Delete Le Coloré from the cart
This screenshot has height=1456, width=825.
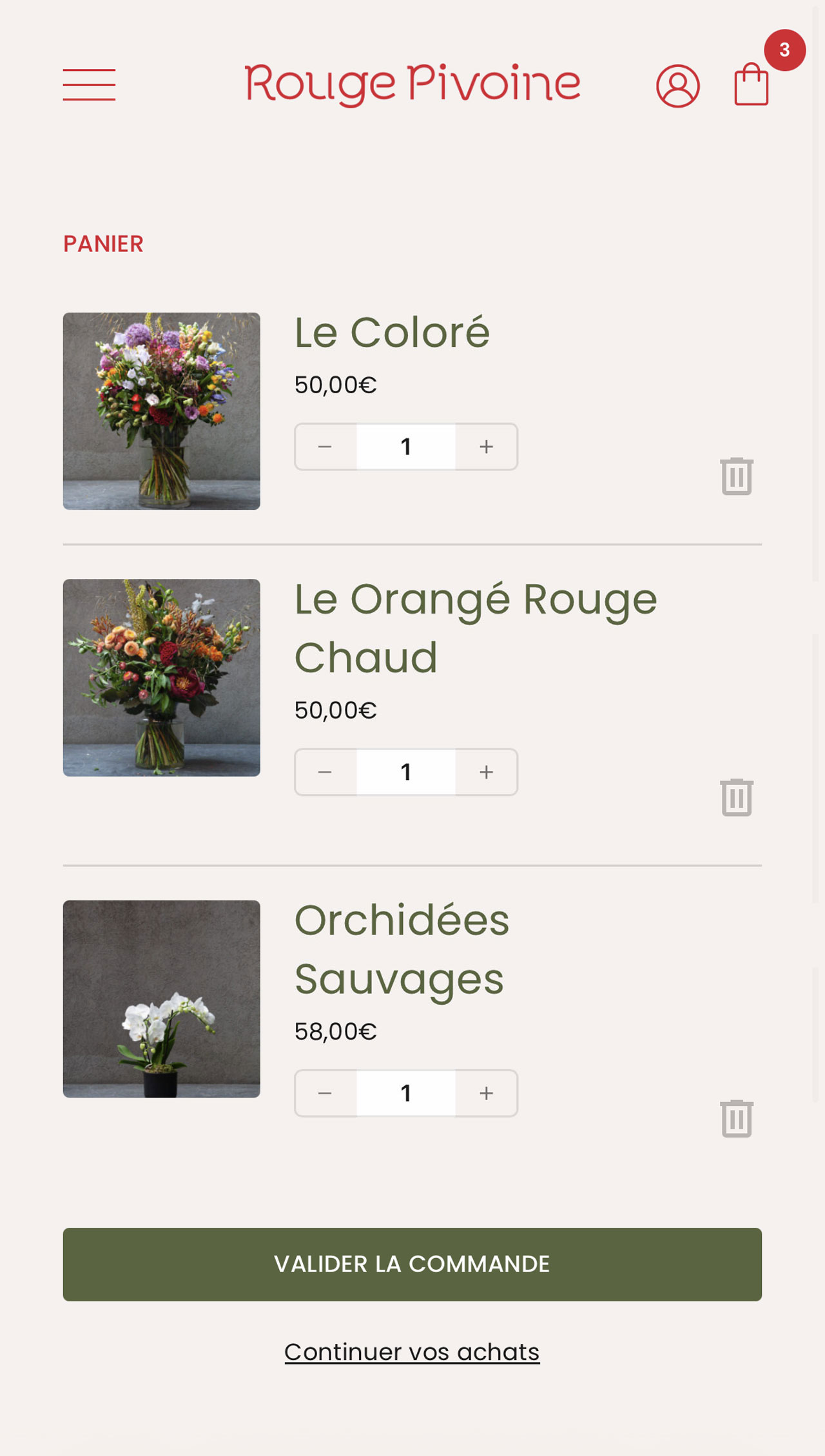click(737, 476)
